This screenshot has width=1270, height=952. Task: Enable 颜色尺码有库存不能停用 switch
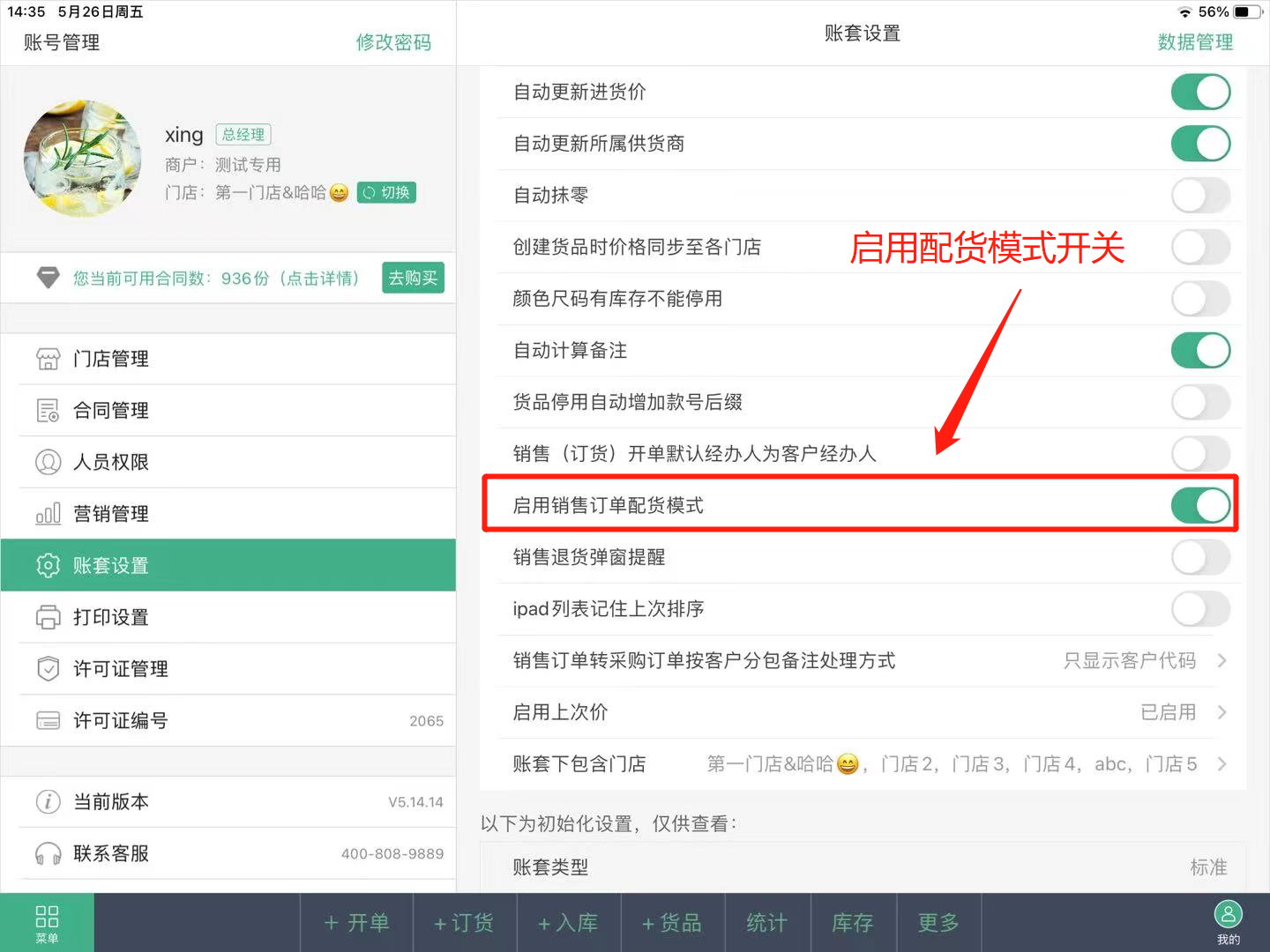1200,299
